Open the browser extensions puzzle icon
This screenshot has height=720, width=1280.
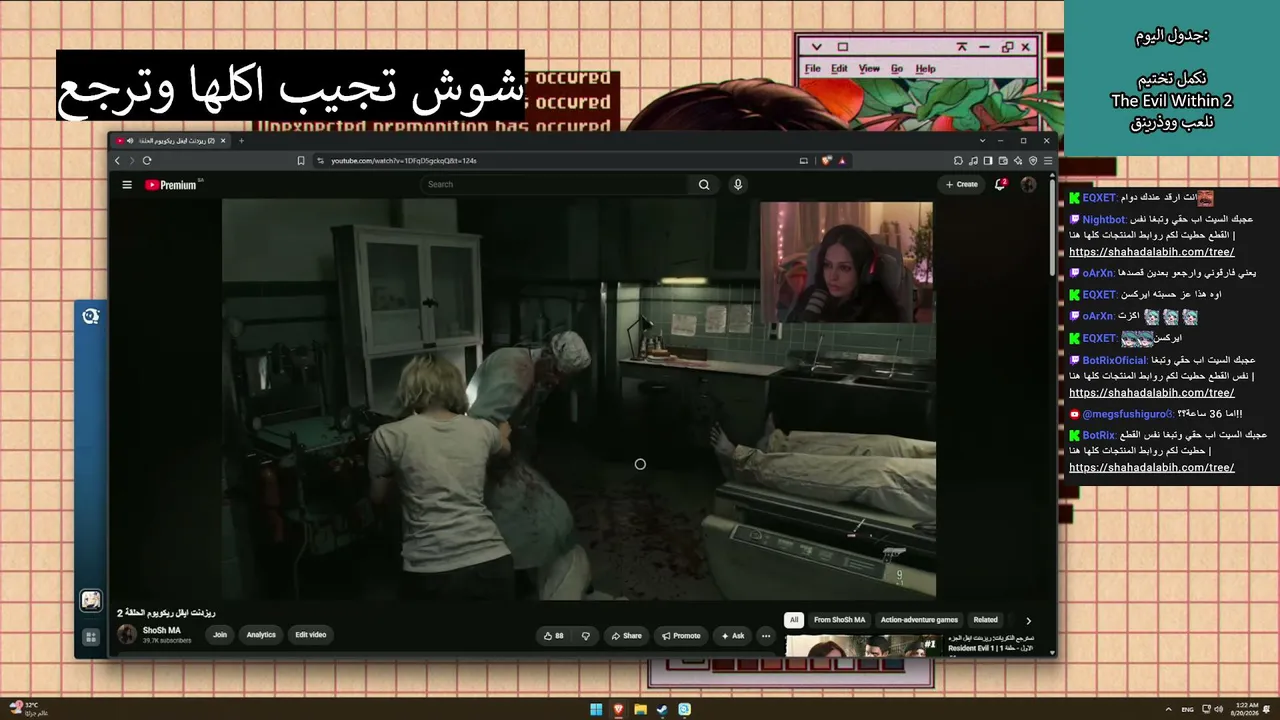coord(958,160)
